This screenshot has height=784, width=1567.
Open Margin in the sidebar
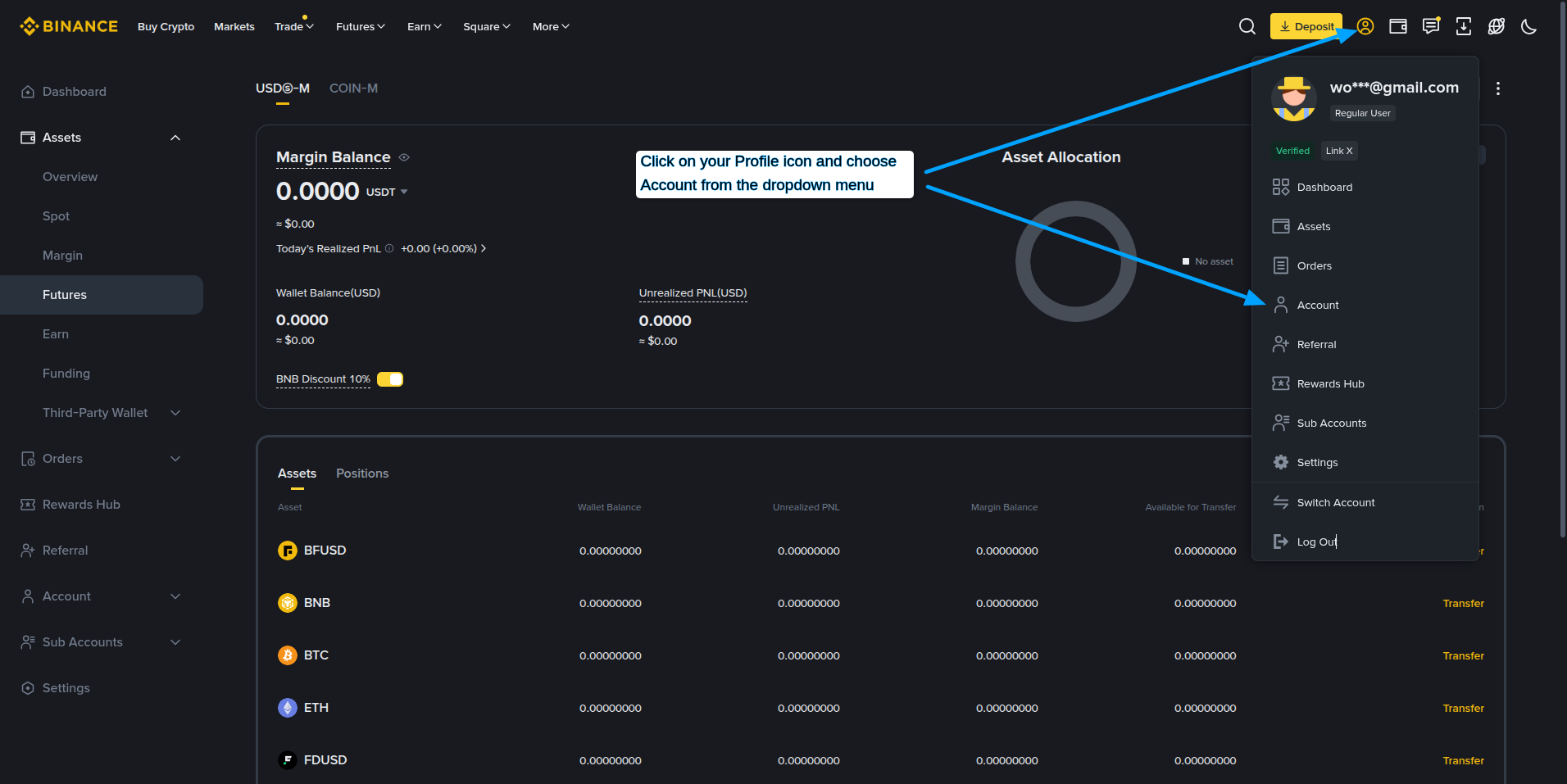point(62,256)
